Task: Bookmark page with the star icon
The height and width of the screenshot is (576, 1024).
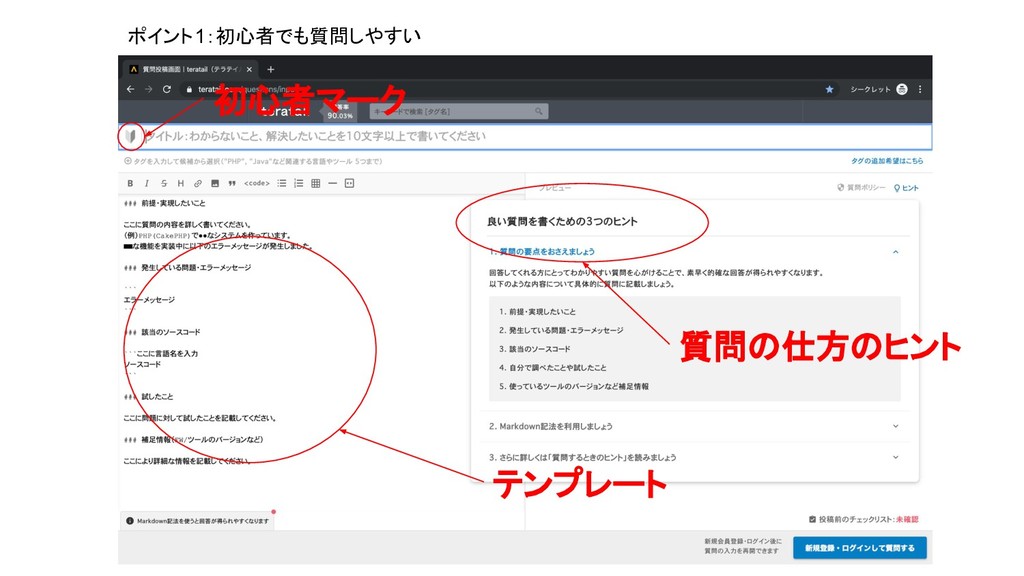Action: coord(829,89)
